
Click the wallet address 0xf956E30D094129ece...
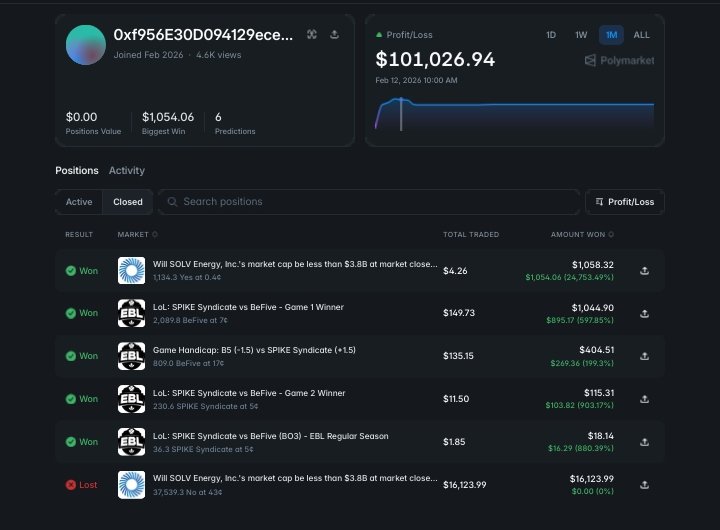[x=203, y=34]
